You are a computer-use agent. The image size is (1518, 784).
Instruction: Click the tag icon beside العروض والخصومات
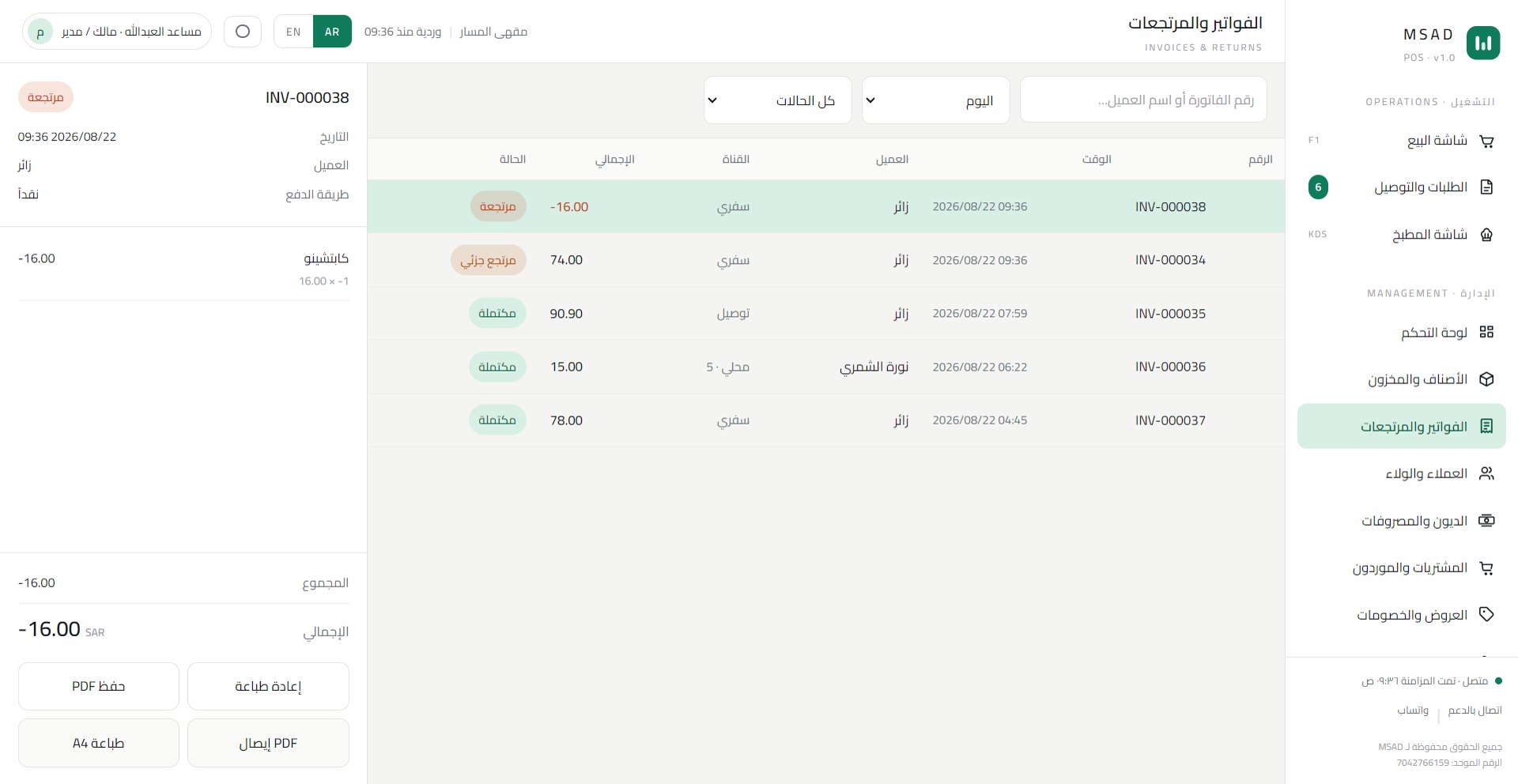tap(1486, 615)
